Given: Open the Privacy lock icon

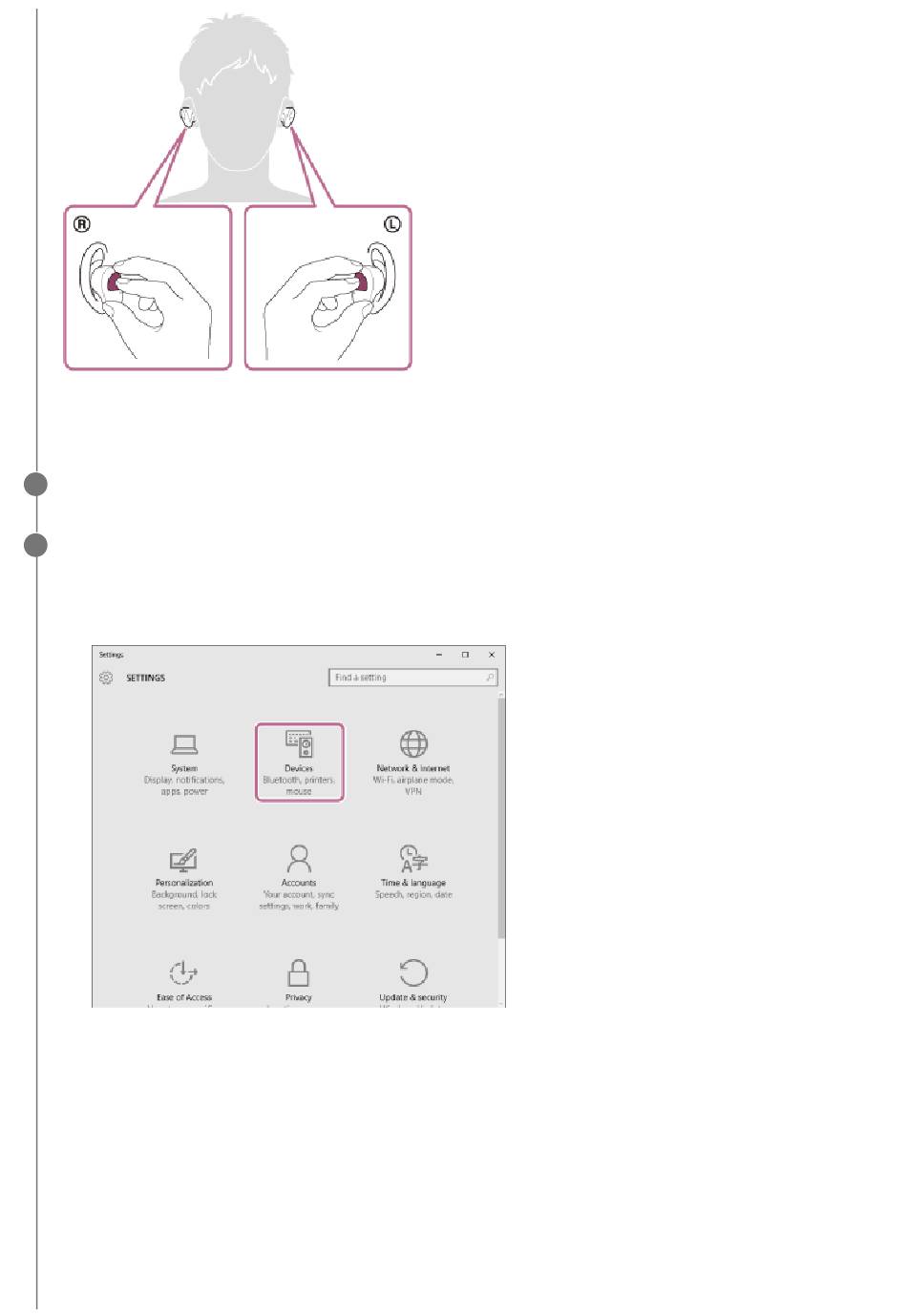Looking at the screenshot, I should pos(299,972).
